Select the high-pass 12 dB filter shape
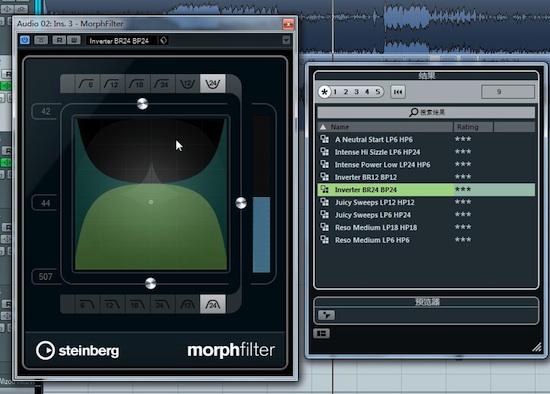The width and height of the screenshot is (550, 394). pyautogui.click(x=112, y=84)
